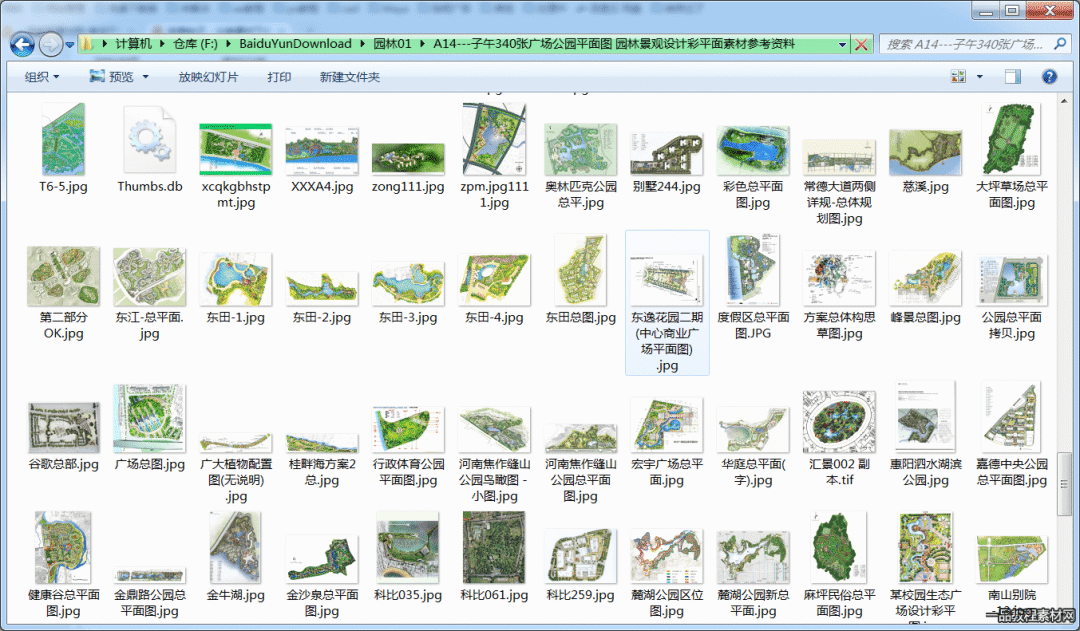Click scrollbar up arrow

point(1064,101)
